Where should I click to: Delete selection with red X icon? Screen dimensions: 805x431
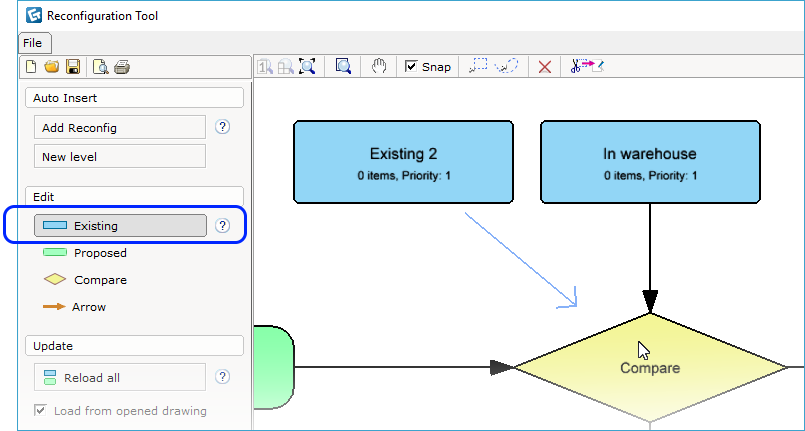tap(545, 67)
